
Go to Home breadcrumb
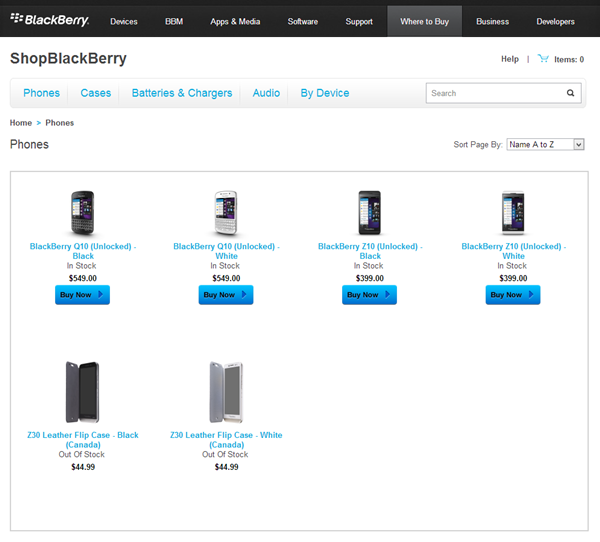coord(21,123)
